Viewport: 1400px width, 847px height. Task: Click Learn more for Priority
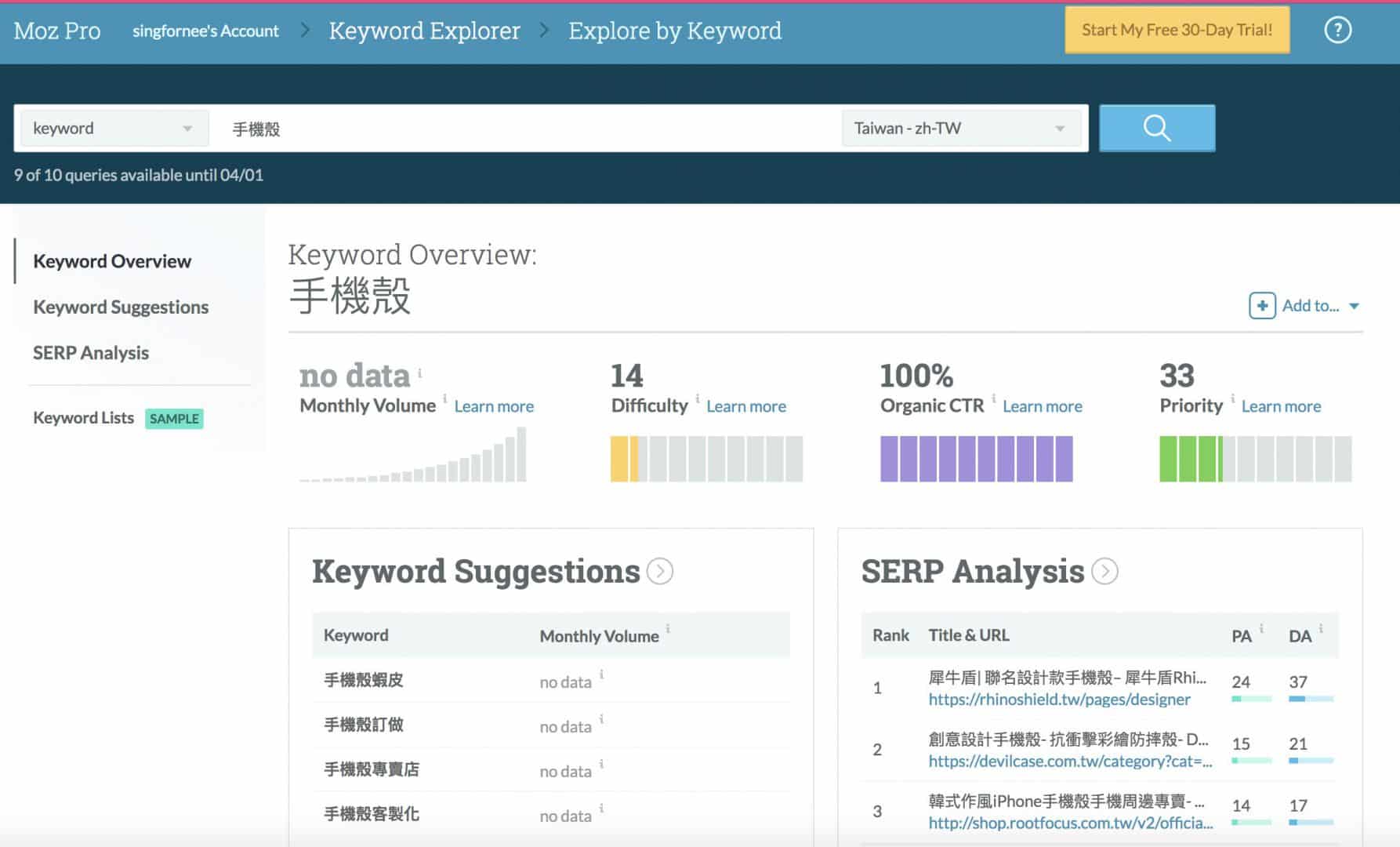[1281, 406]
